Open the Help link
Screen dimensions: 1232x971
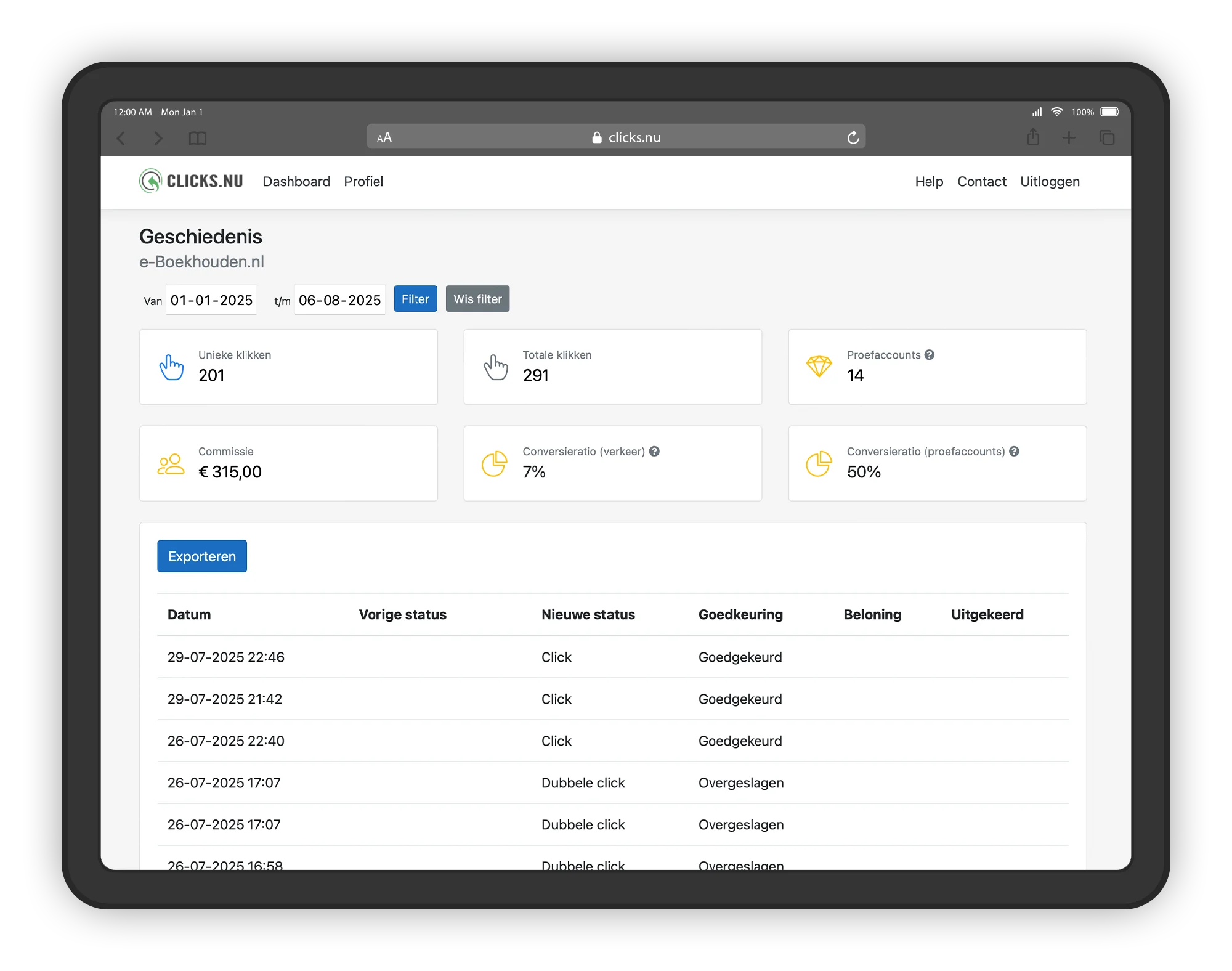(x=929, y=182)
